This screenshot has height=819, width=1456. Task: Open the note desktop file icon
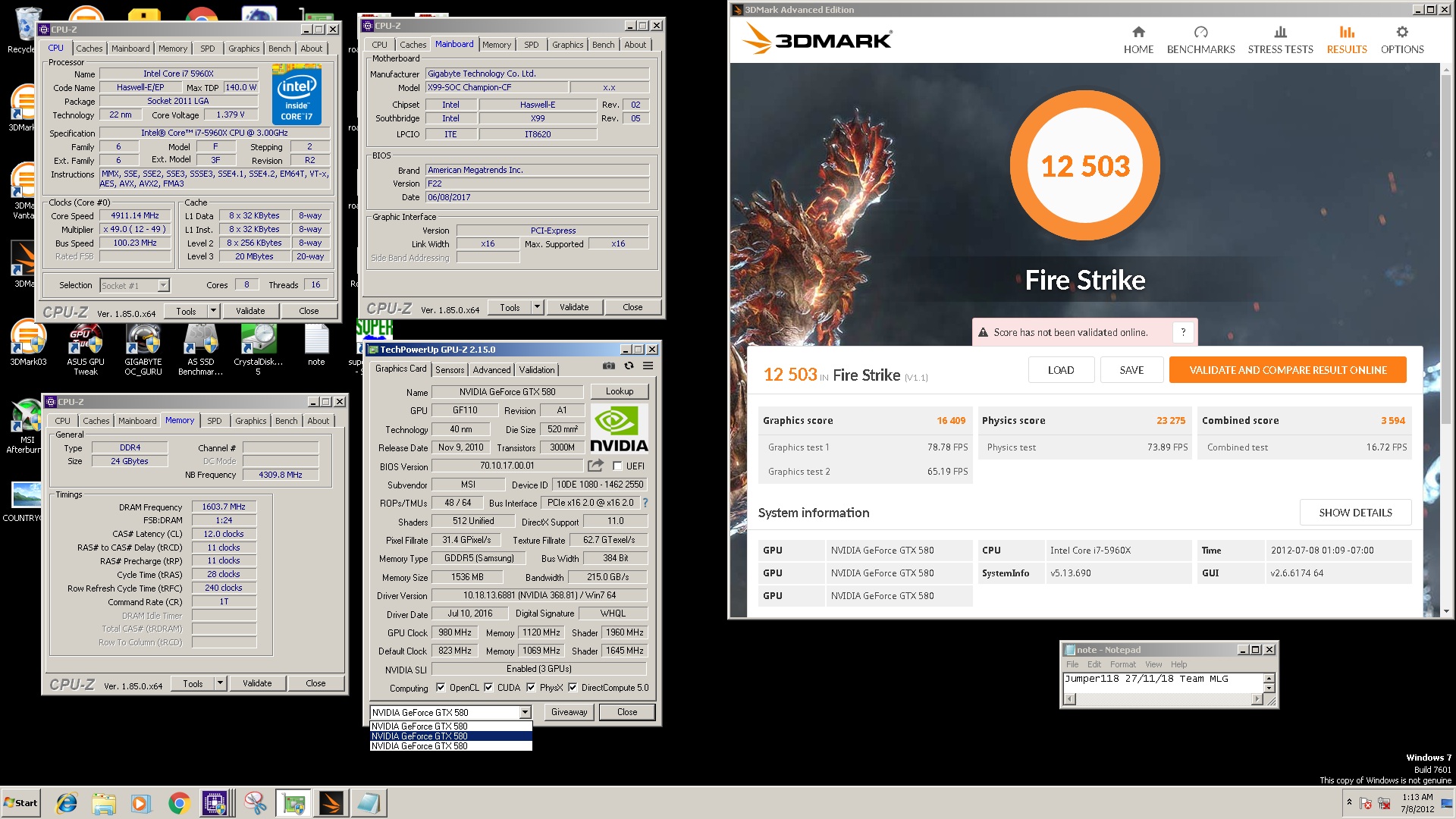pos(316,345)
